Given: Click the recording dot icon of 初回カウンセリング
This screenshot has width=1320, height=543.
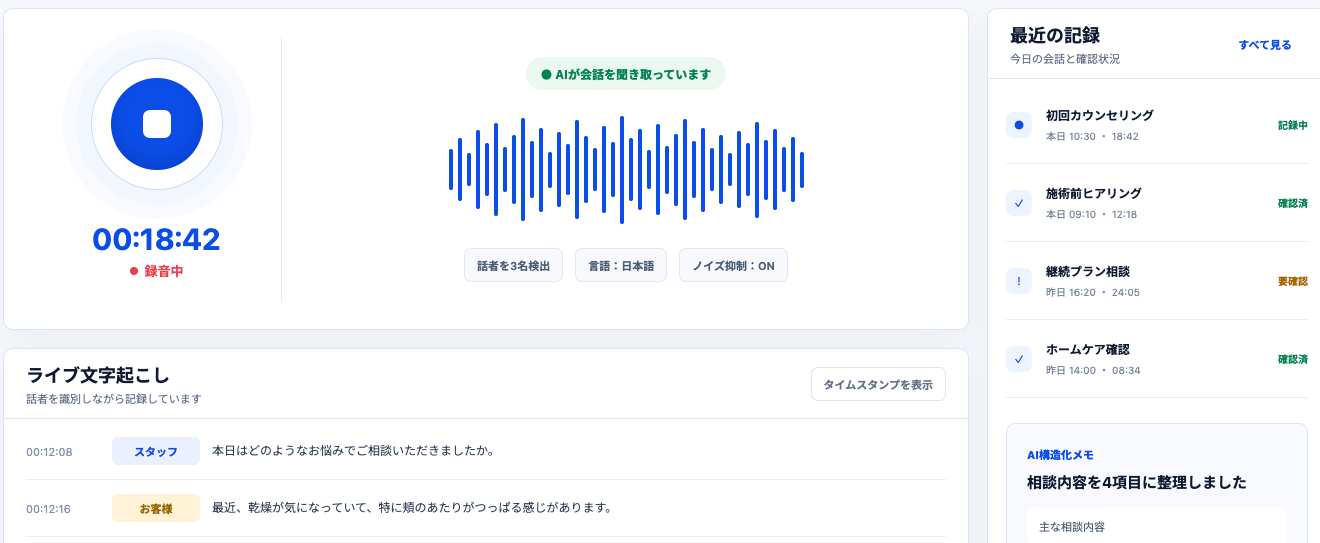Looking at the screenshot, I should (x=1019, y=125).
